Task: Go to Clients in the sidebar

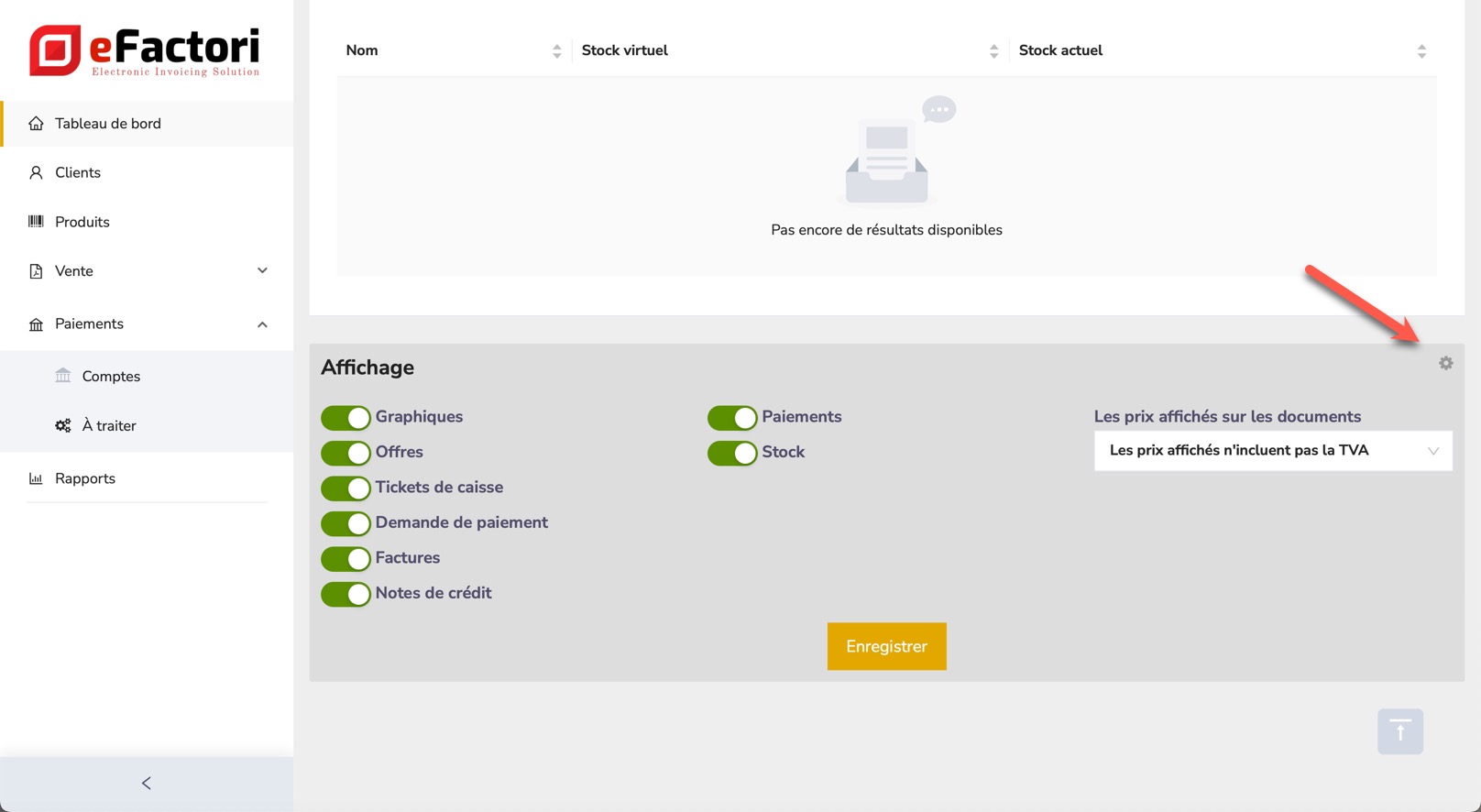Action: coord(78,172)
